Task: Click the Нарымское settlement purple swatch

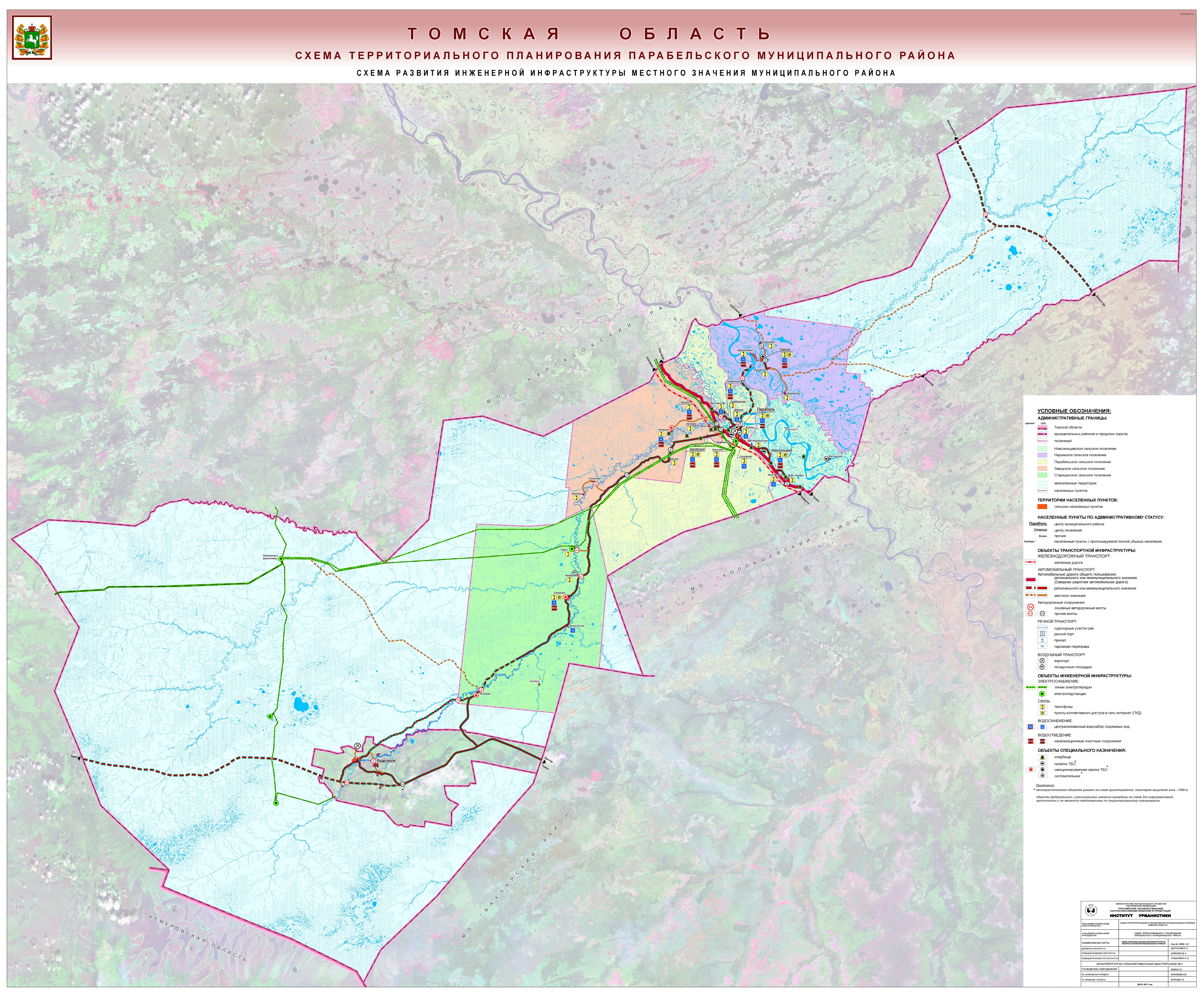Action: (x=1042, y=455)
